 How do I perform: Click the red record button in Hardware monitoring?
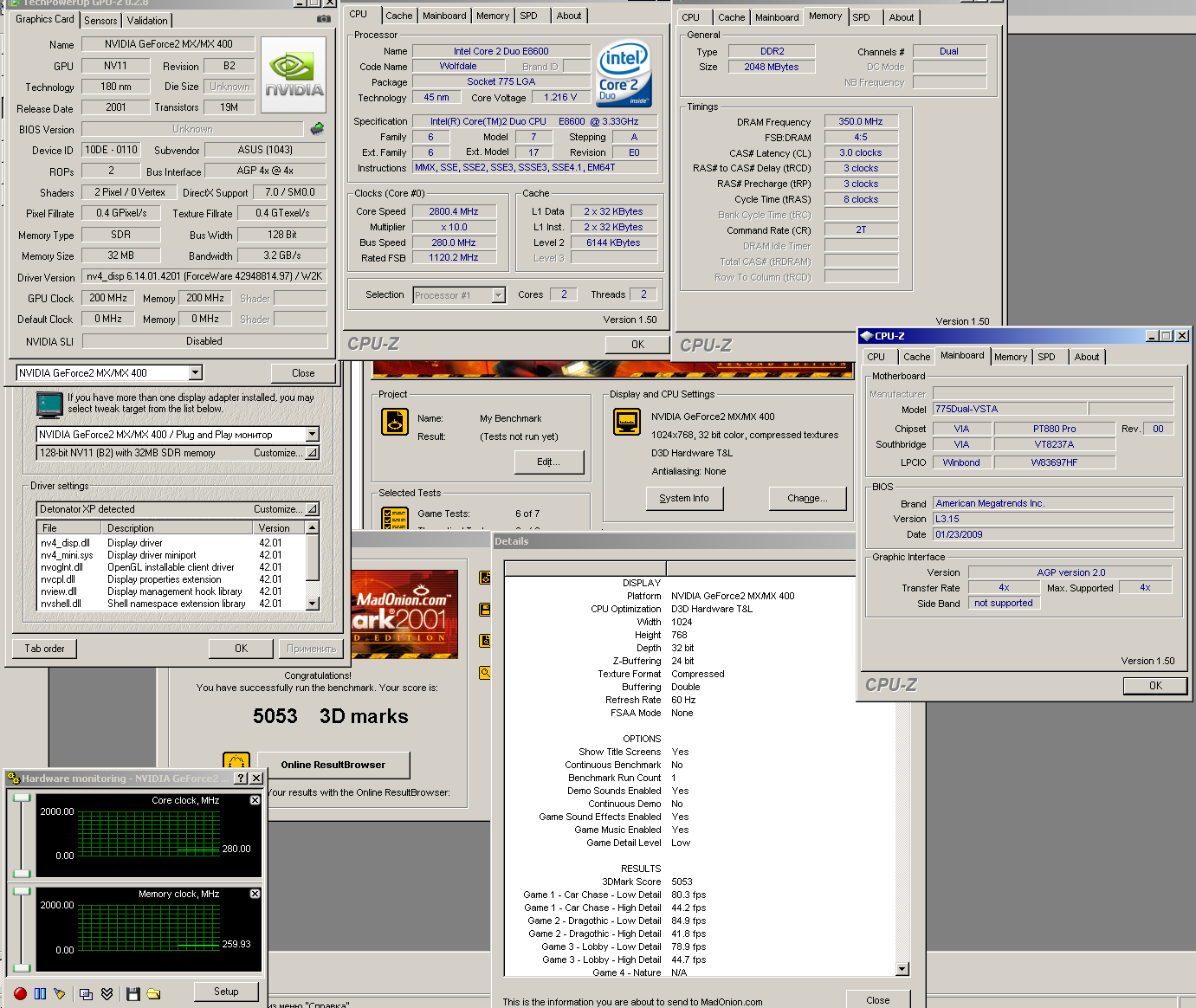(20, 993)
